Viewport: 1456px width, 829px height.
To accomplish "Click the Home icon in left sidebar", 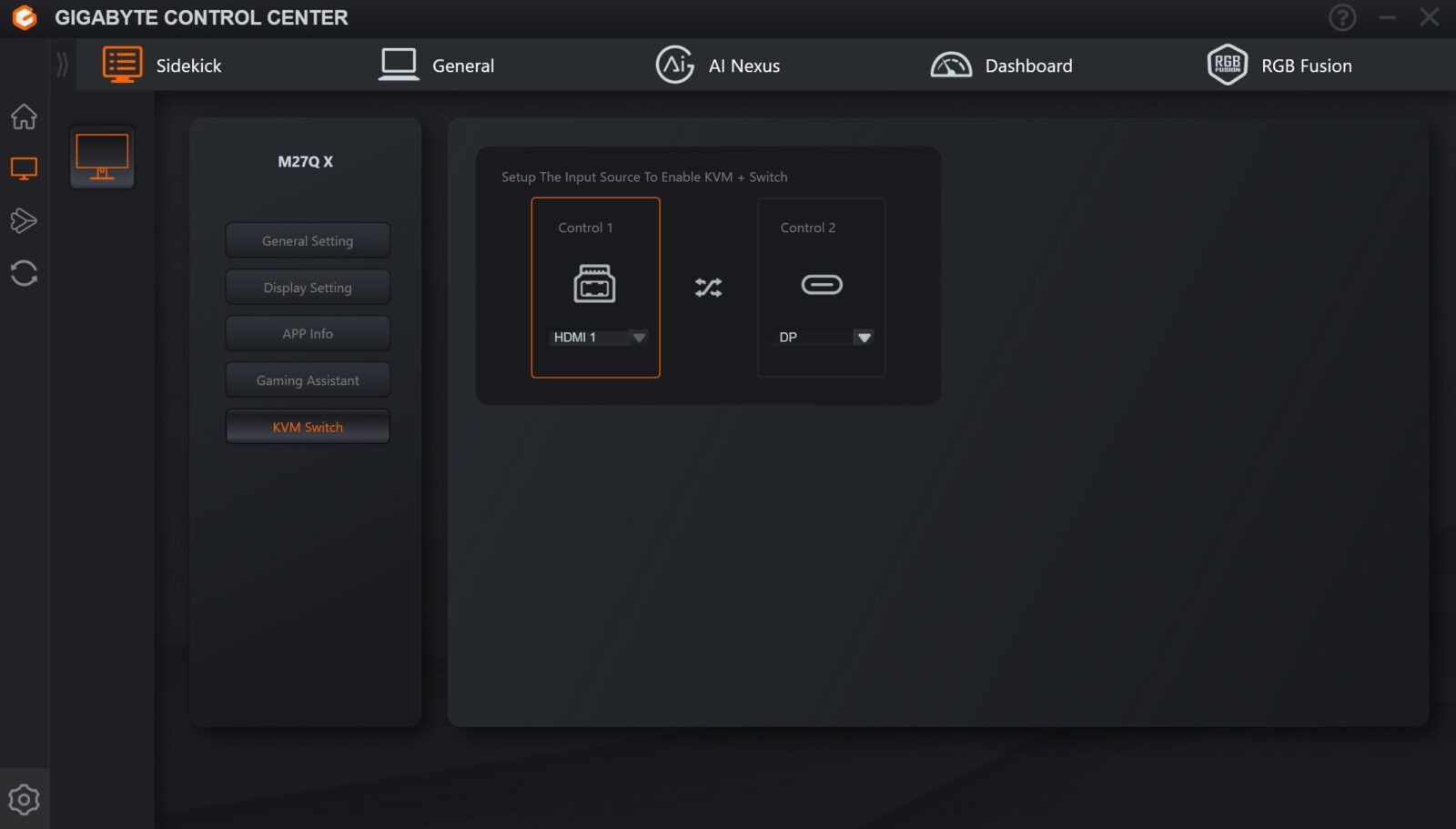I will pyautogui.click(x=24, y=116).
